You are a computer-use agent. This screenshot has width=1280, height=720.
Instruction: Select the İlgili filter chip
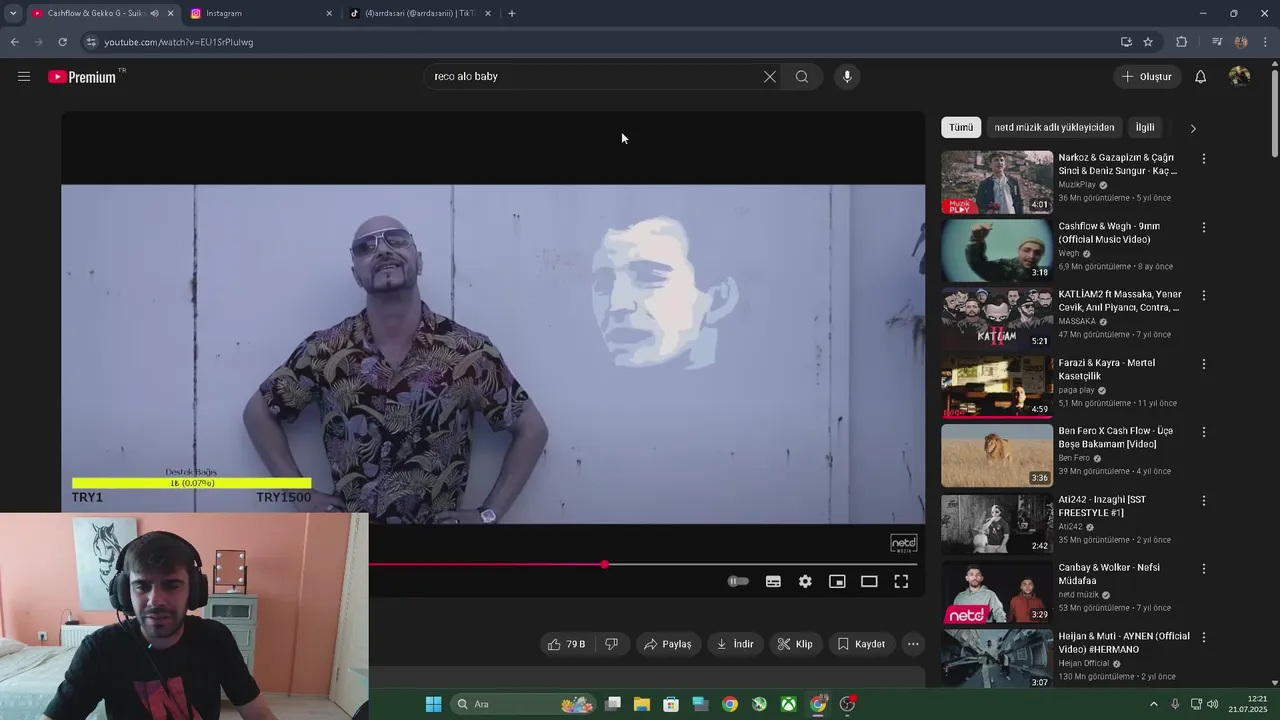(1145, 128)
